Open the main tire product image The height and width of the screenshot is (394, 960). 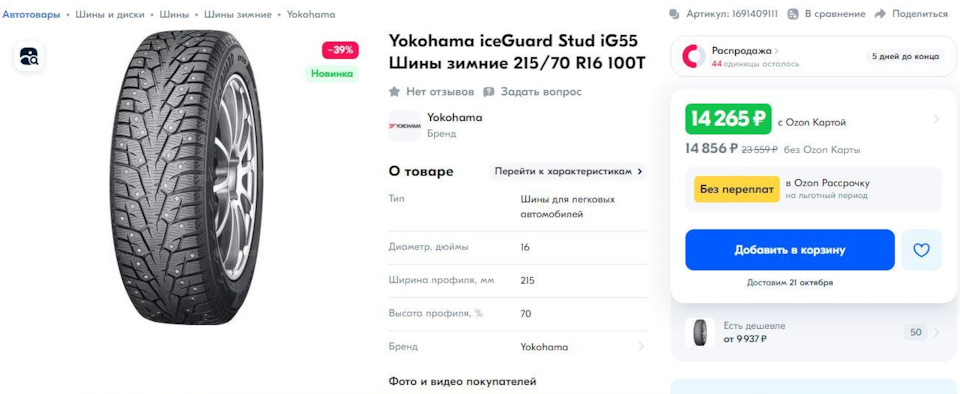tap(187, 177)
